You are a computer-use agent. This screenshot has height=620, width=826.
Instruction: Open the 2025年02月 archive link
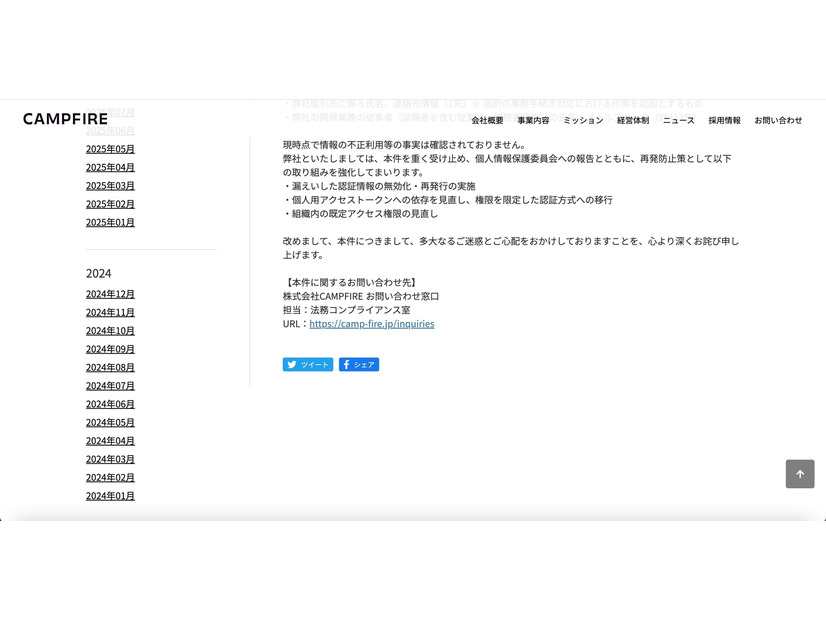tap(110, 204)
